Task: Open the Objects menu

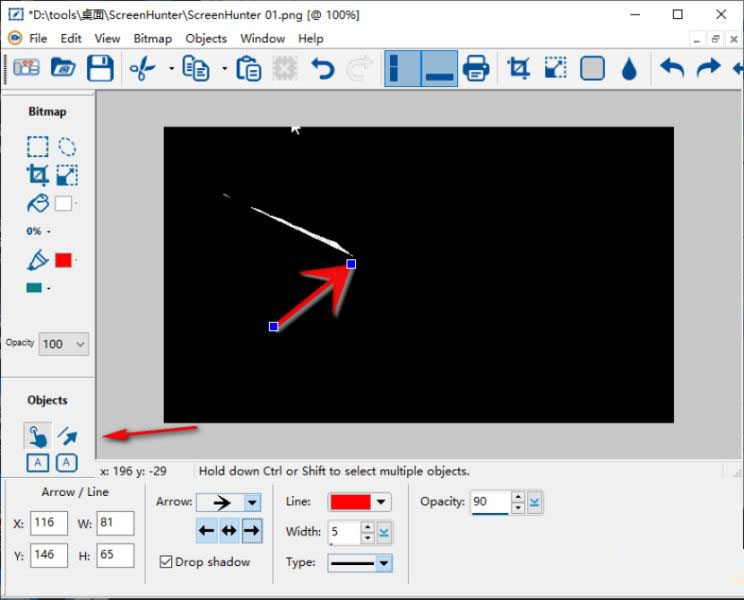Action: pyautogui.click(x=206, y=38)
